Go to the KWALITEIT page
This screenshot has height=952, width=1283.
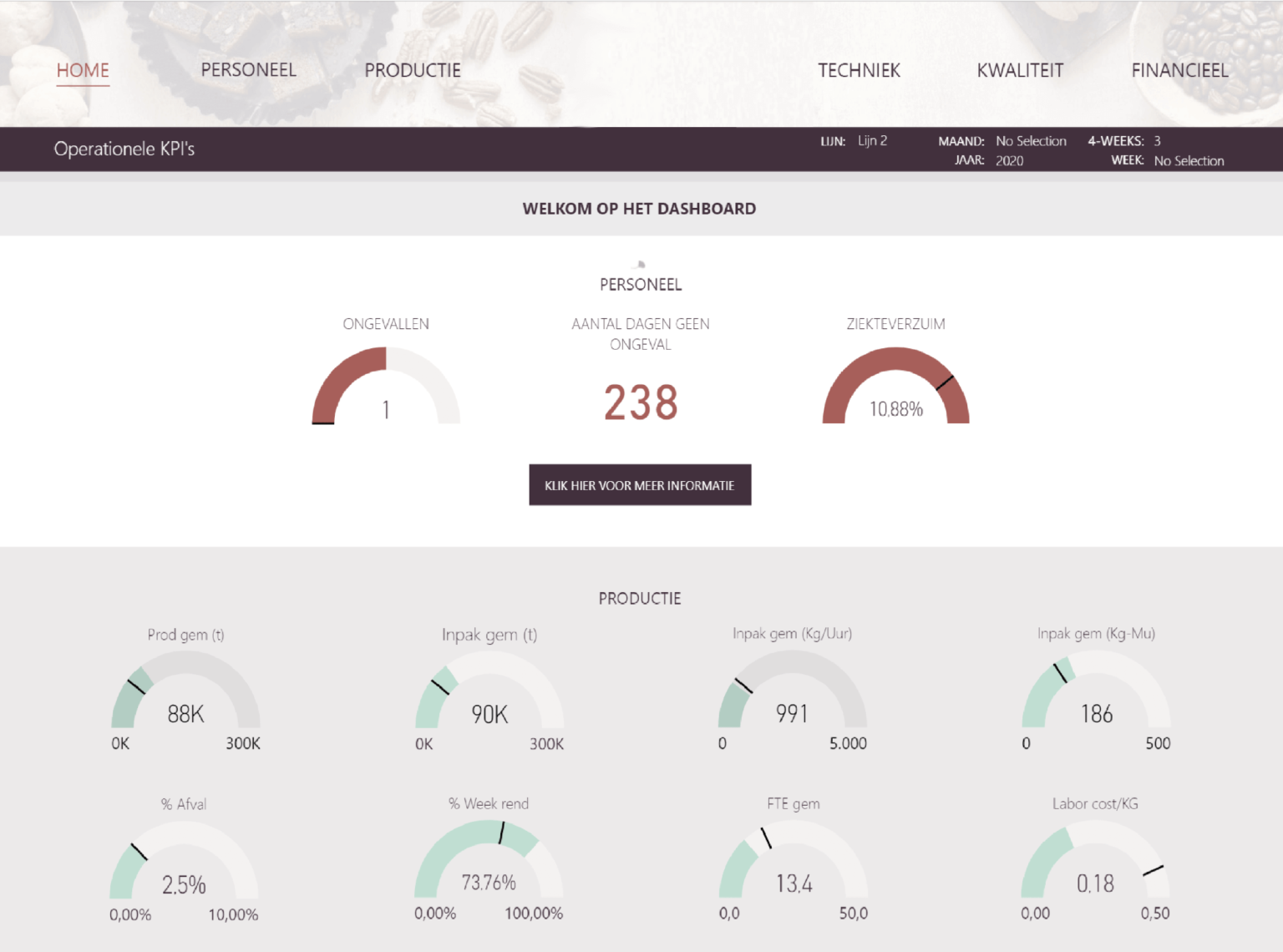1020,70
